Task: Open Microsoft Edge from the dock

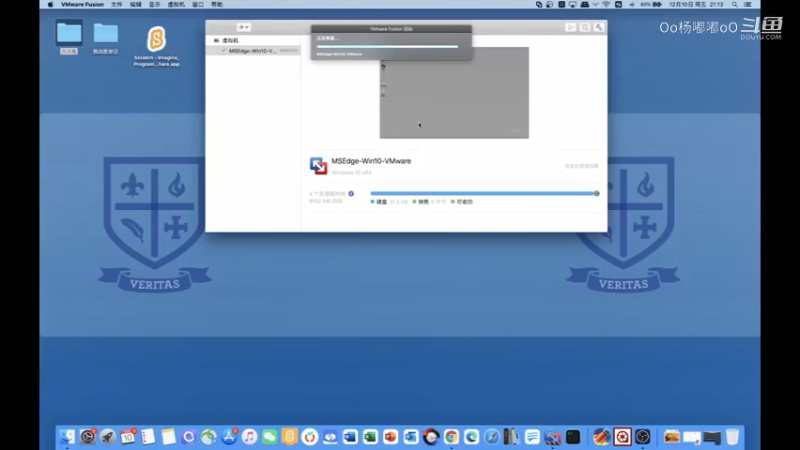Action: click(471, 437)
